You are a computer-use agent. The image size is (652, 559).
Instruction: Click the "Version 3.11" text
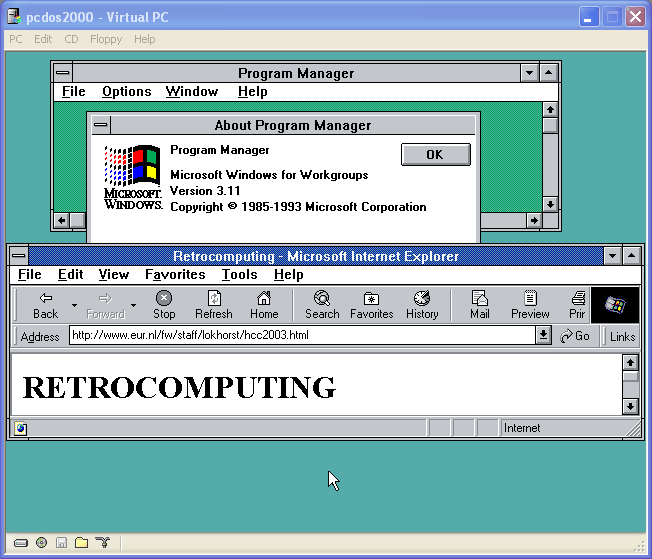point(205,191)
